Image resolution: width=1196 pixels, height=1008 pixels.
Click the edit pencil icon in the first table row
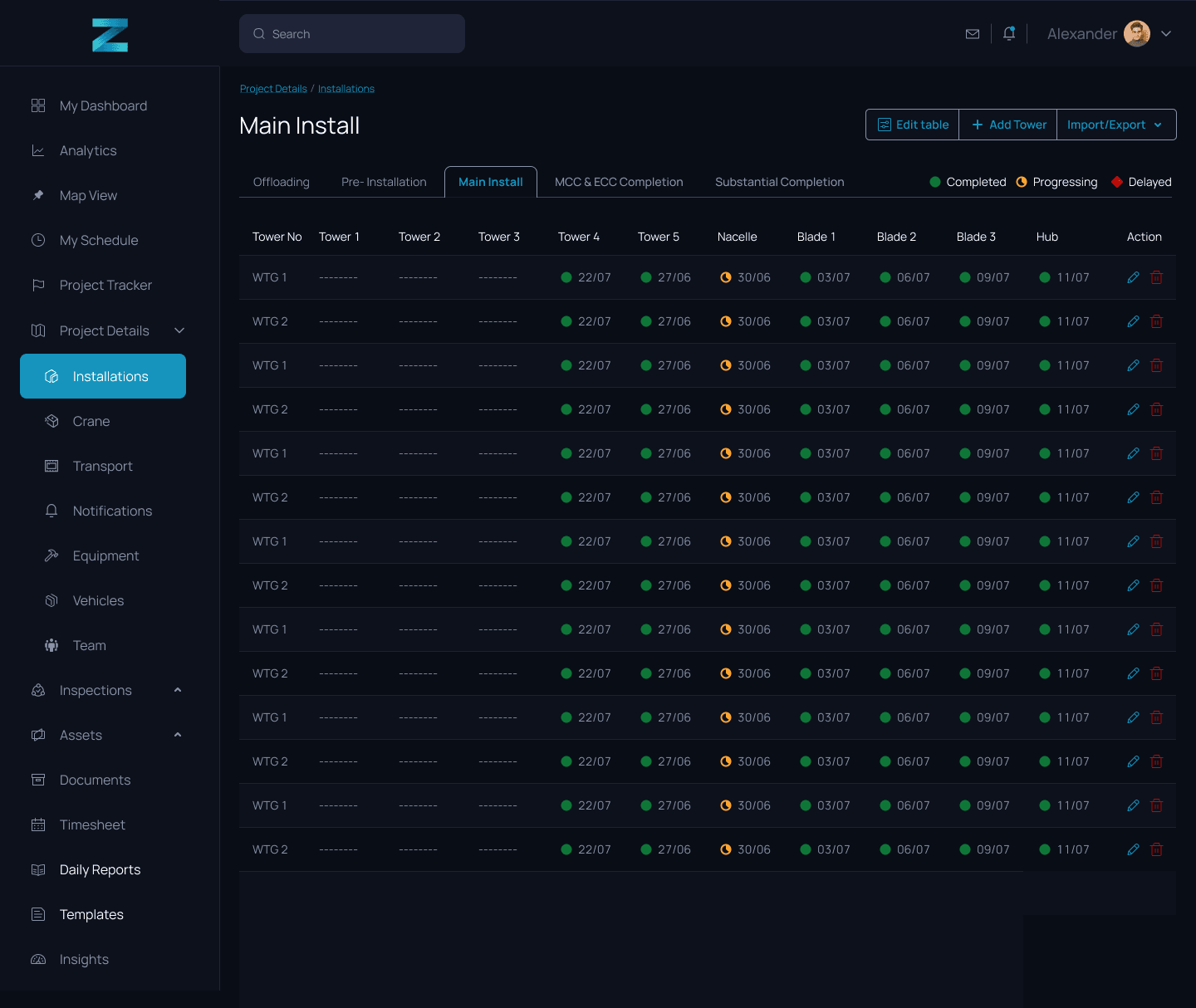point(1133,277)
